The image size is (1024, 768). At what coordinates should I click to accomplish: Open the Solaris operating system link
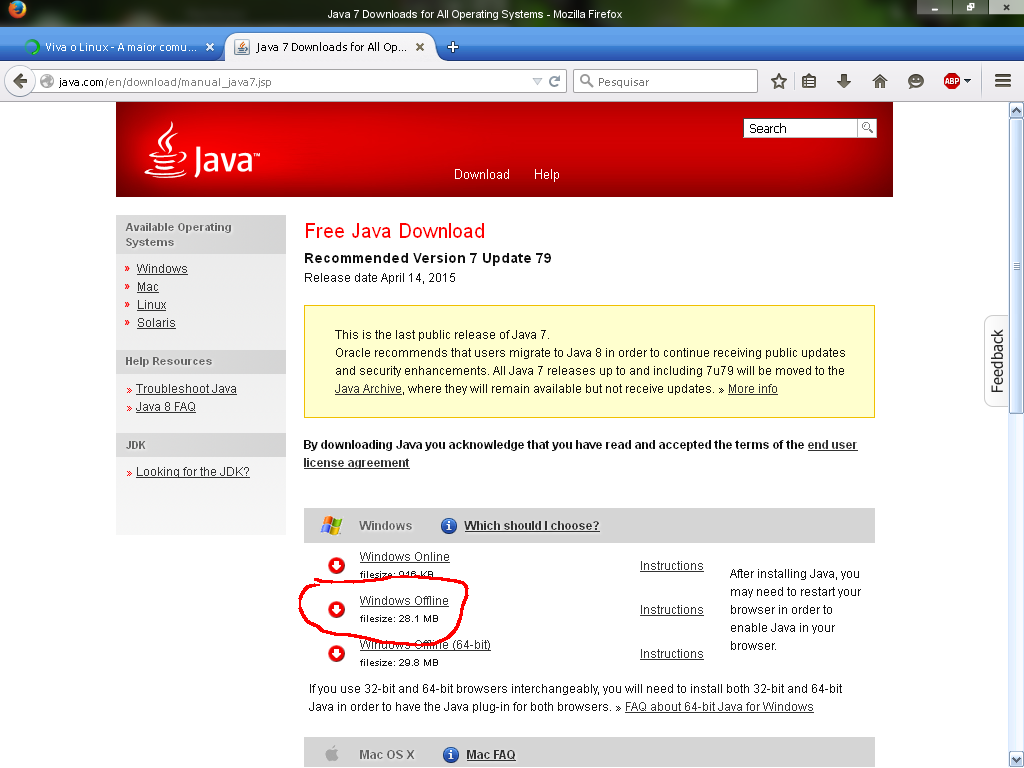point(156,323)
